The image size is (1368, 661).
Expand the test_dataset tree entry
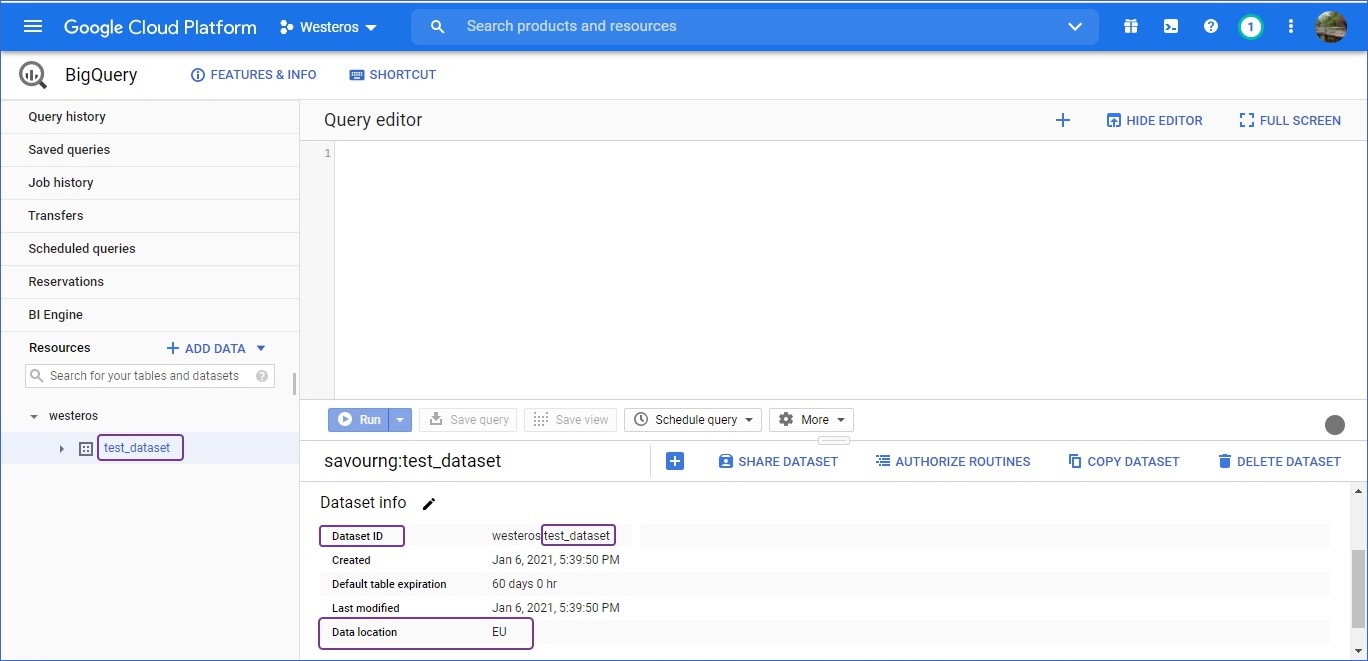(60, 448)
